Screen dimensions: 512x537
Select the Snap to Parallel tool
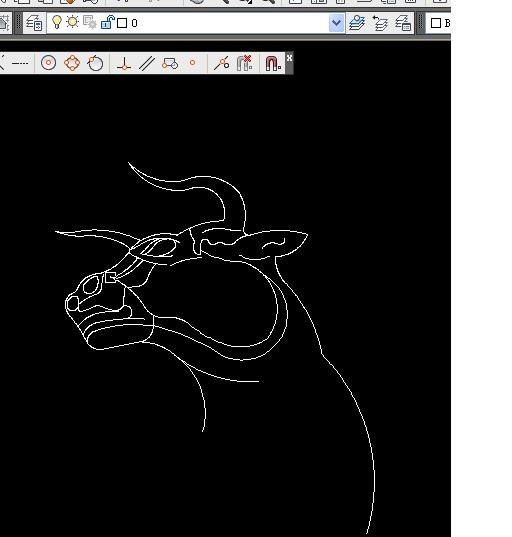147,64
